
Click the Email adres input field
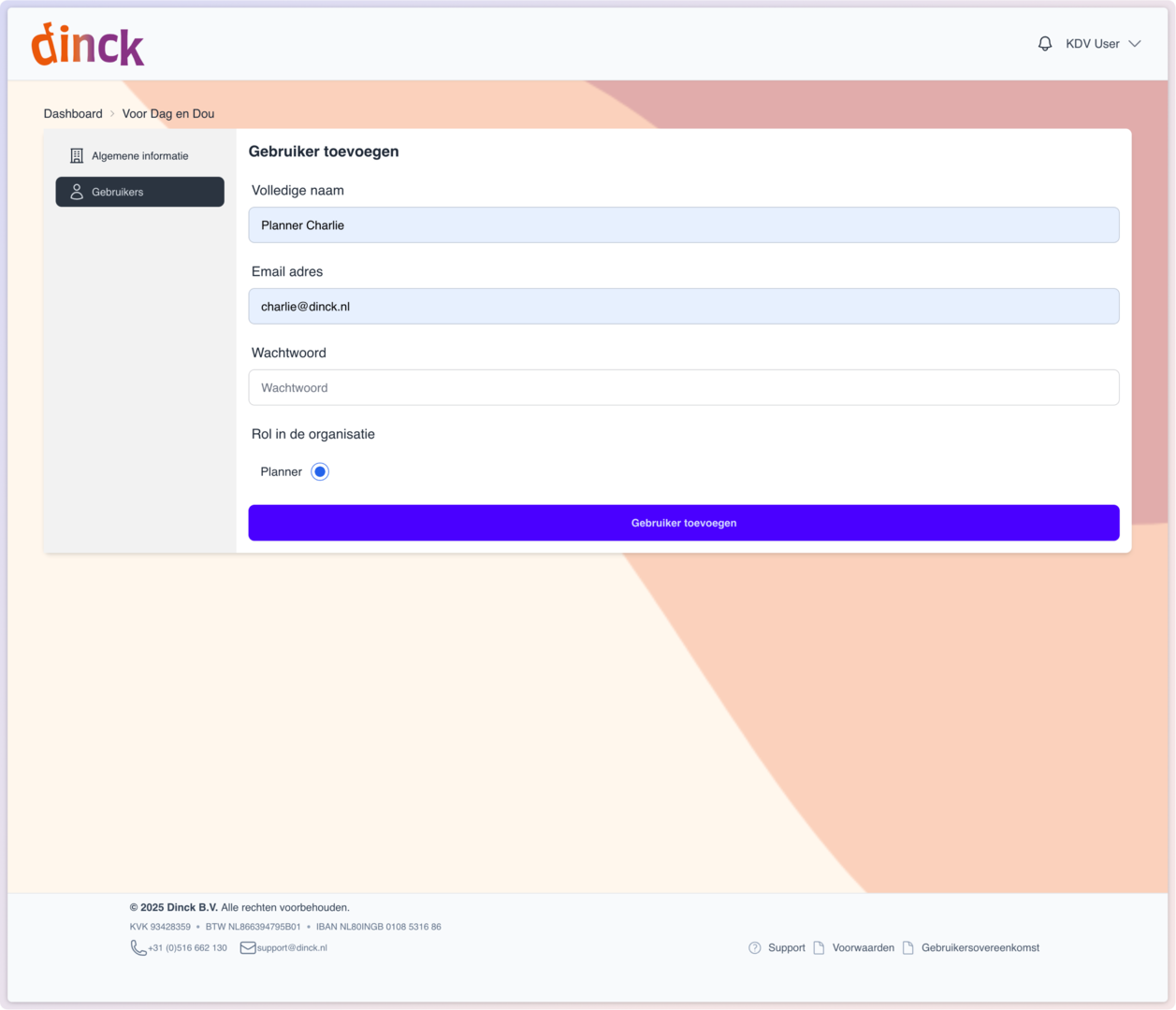(x=683, y=307)
